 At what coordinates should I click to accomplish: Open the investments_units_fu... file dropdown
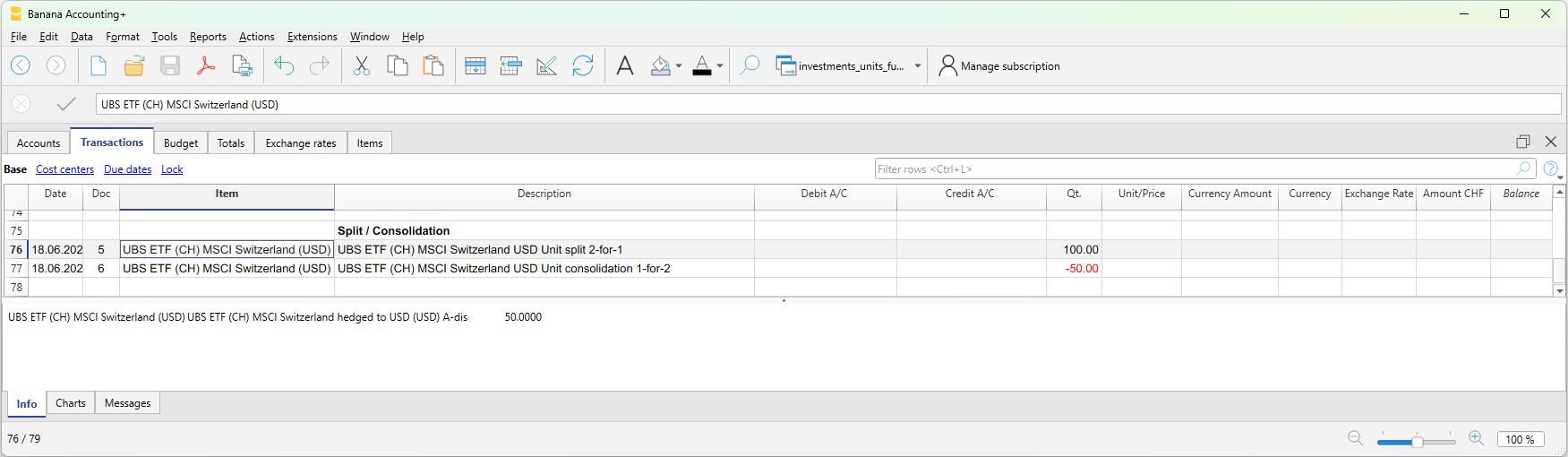tap(918, 65)
